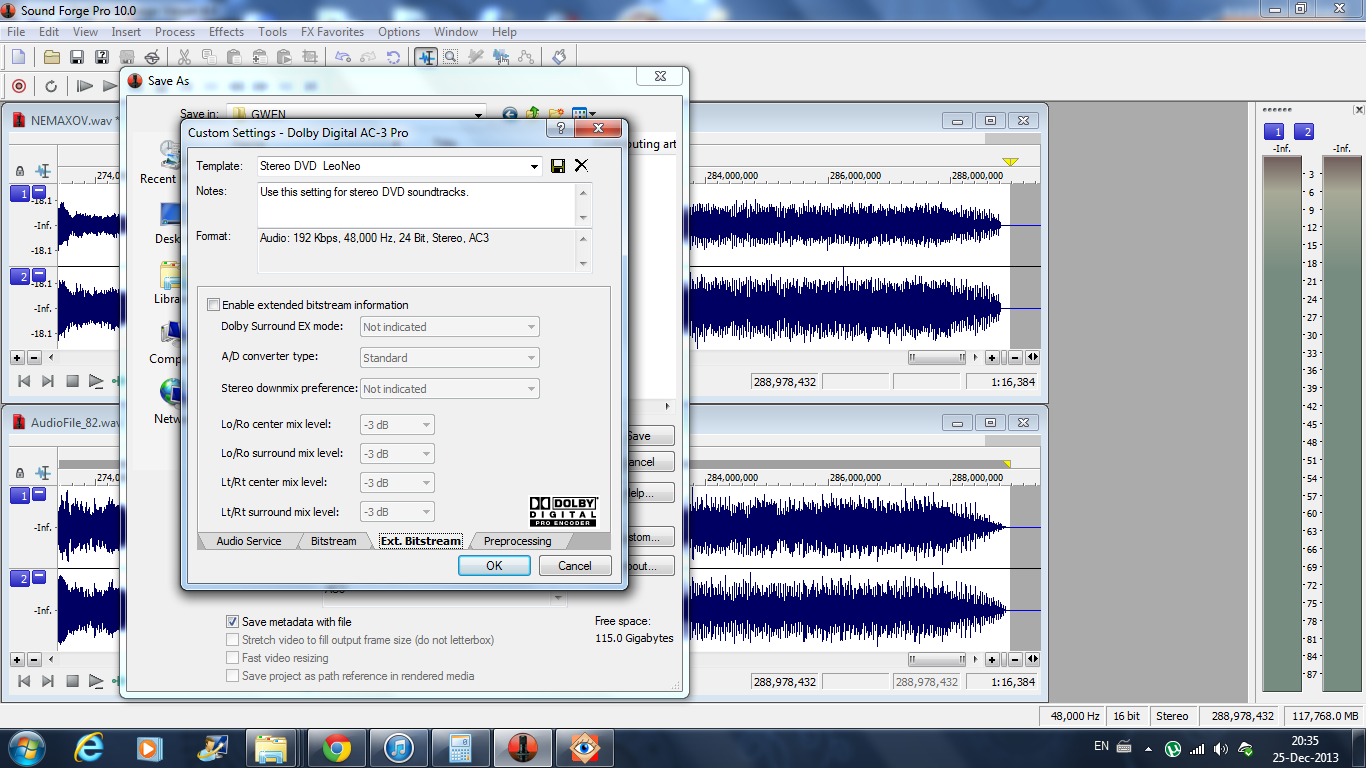This screenshot has width=1366, height=768.
Task: Open the Template dropdown
Action: point(535,166)
